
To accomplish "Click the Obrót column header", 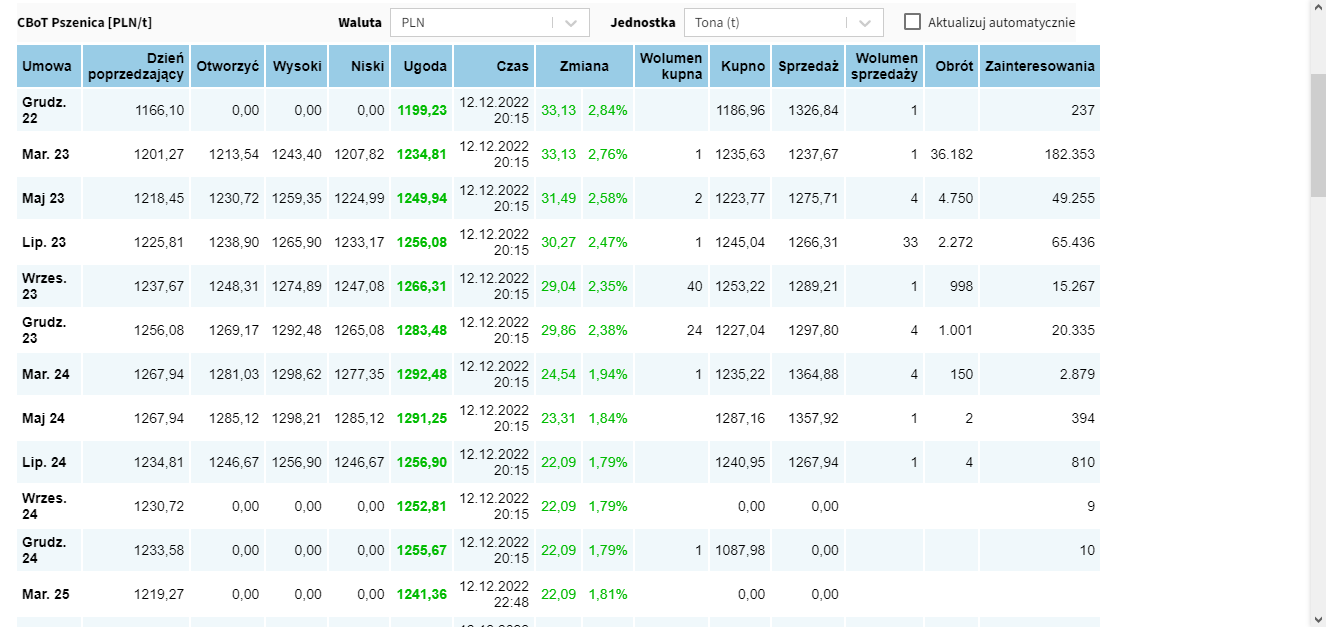I will (x=950, y=67).
